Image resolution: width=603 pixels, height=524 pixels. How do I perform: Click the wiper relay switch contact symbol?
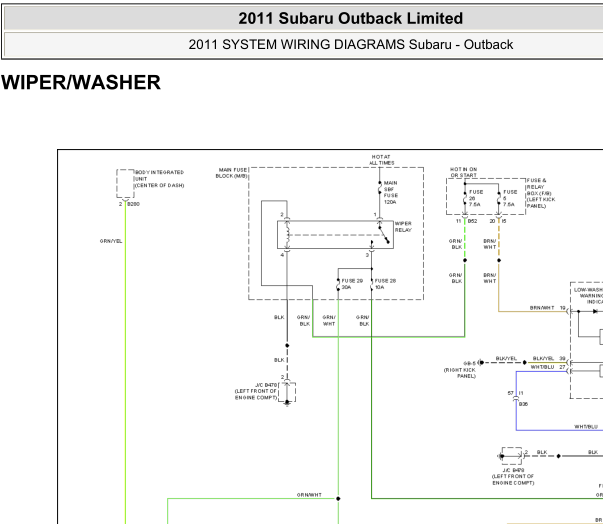click(384, 235)
